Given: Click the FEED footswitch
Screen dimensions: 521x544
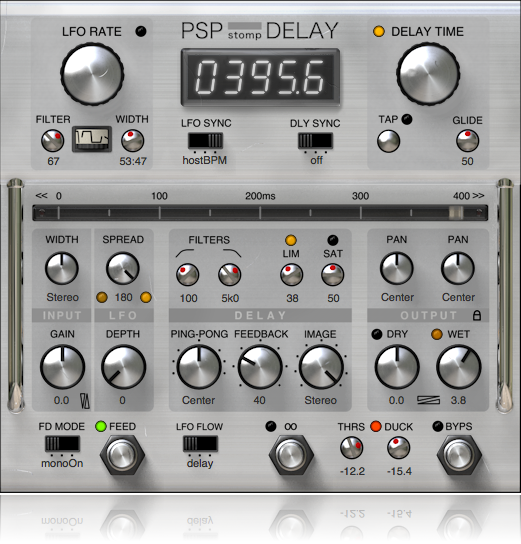Looking at the screenshot, I should tap(122, 455).
